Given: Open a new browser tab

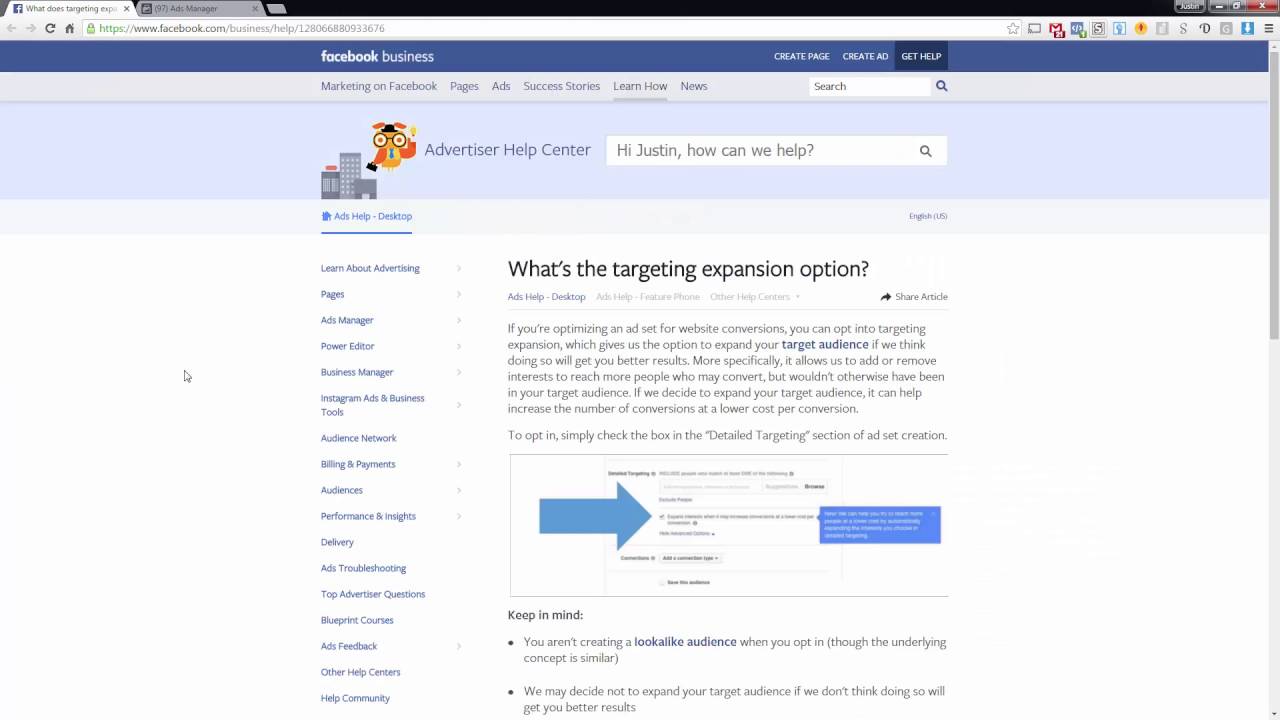Looking at the screenshot, I should [276, 8].
